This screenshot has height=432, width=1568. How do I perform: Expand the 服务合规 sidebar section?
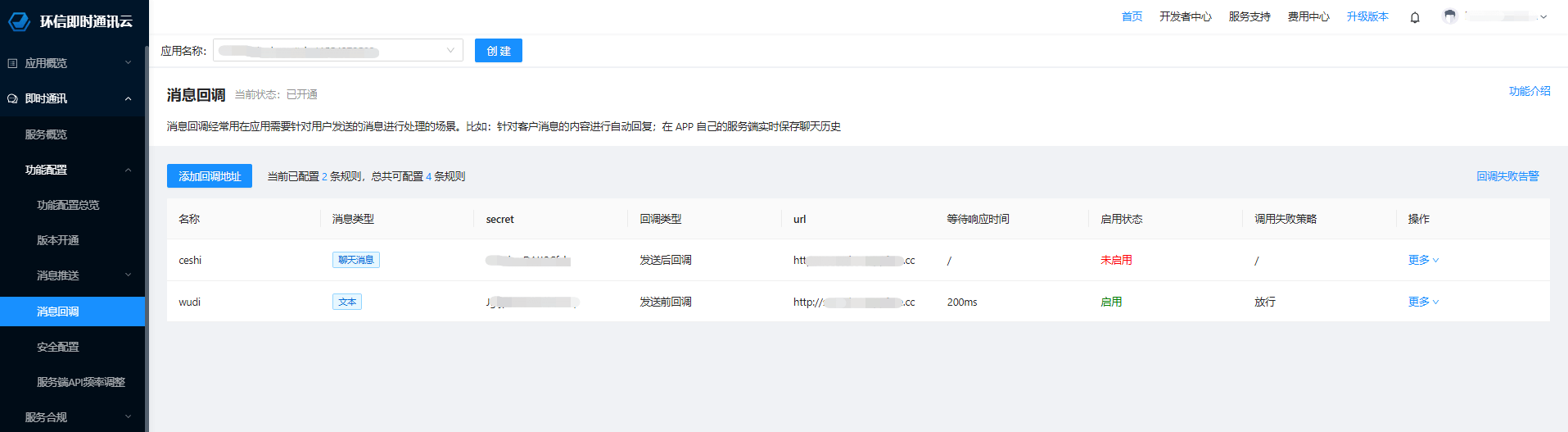coord(128,417)
